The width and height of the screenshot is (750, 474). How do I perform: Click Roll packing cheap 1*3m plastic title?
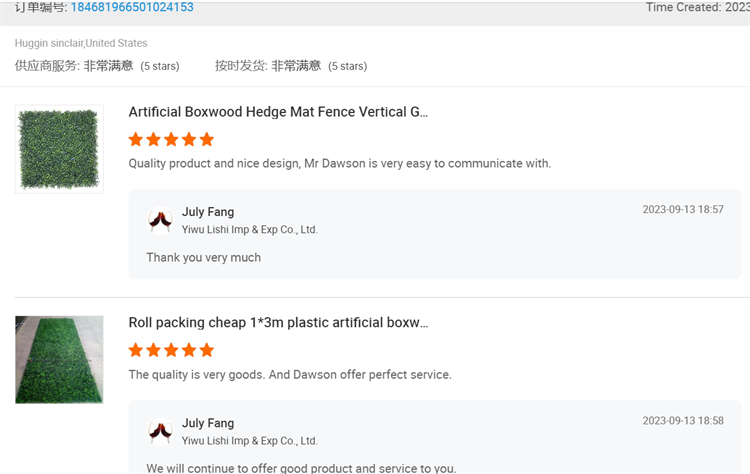[x=278, y=322]
